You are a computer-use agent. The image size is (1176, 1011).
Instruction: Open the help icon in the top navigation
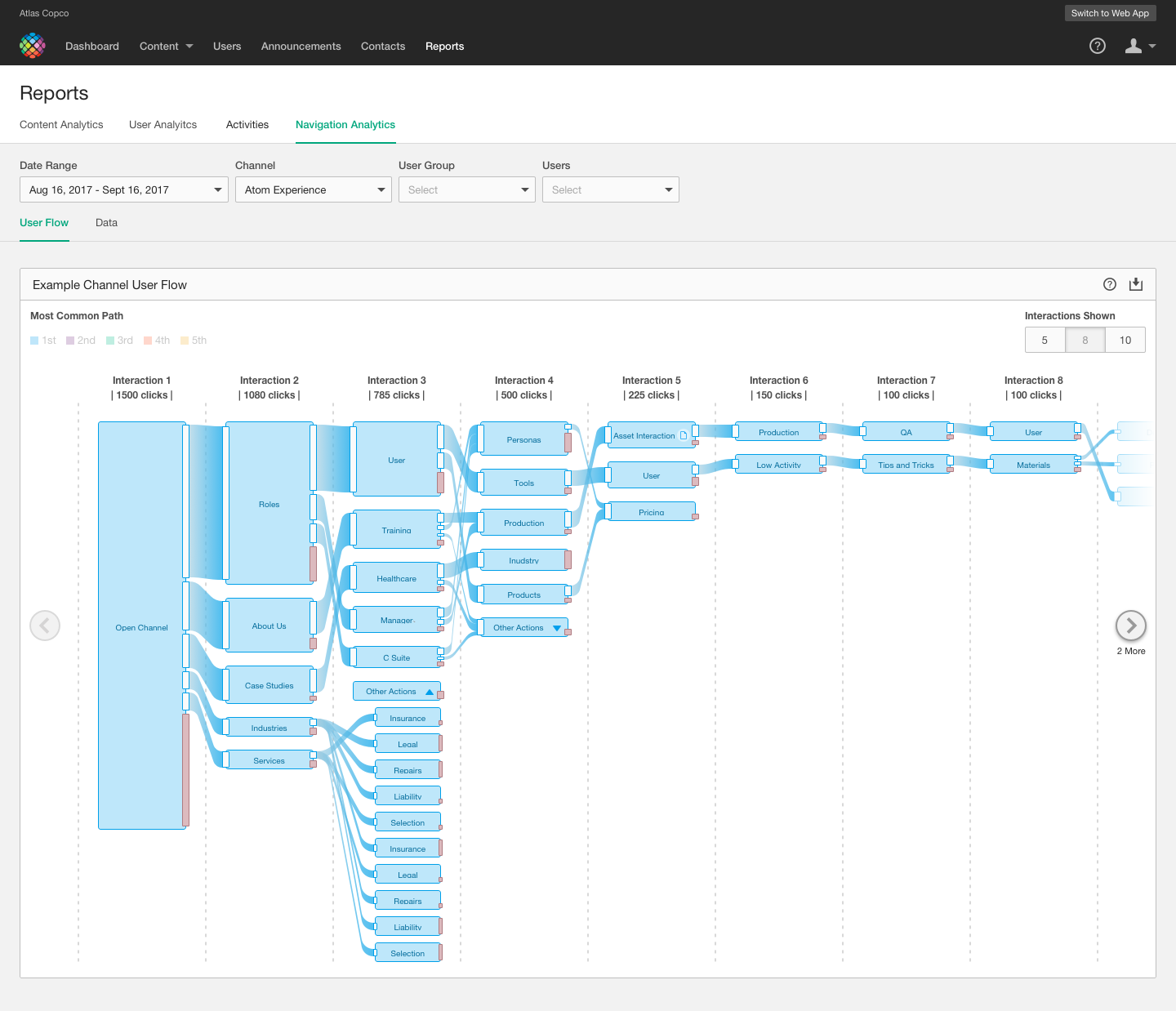1097,46
